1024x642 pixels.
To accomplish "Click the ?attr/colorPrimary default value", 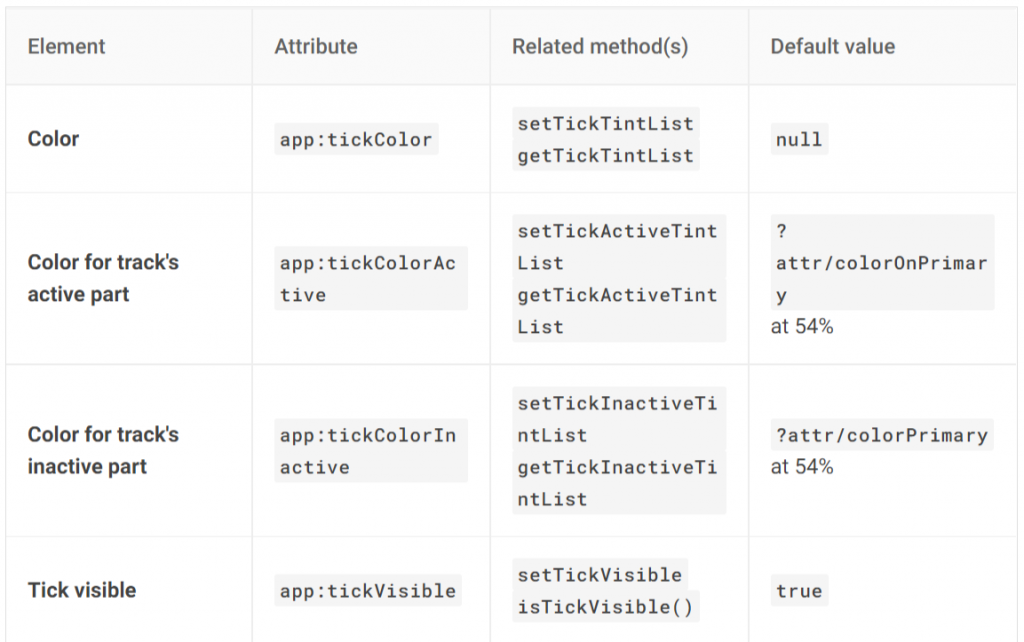I will coord(881,435).
